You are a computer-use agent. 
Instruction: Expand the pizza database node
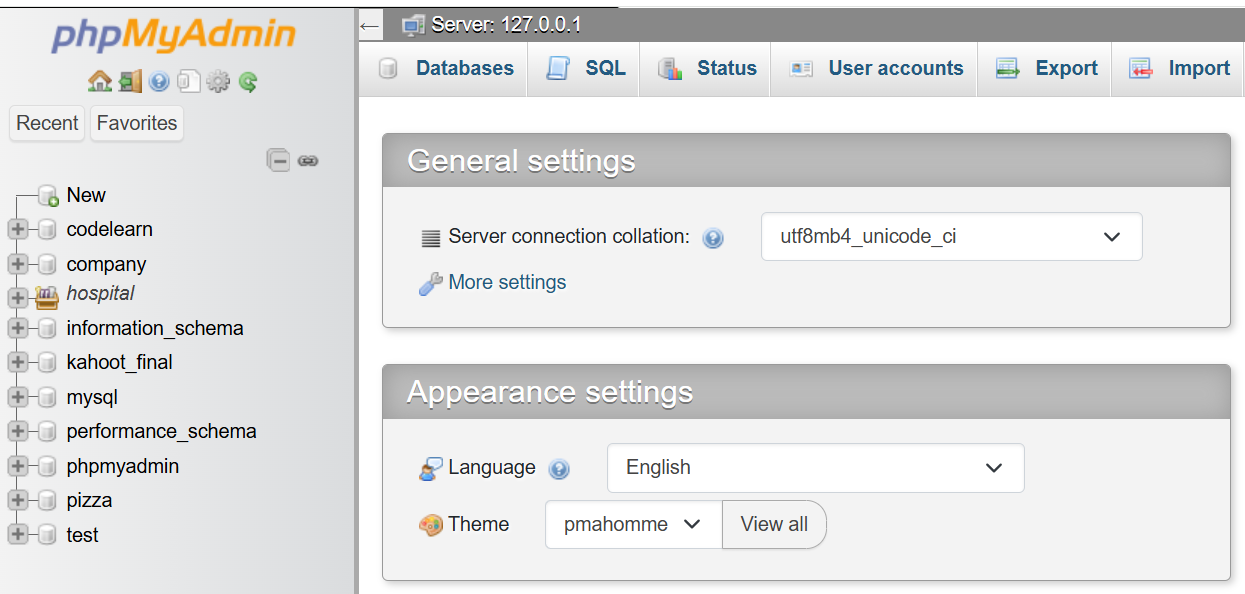point(16,501)
